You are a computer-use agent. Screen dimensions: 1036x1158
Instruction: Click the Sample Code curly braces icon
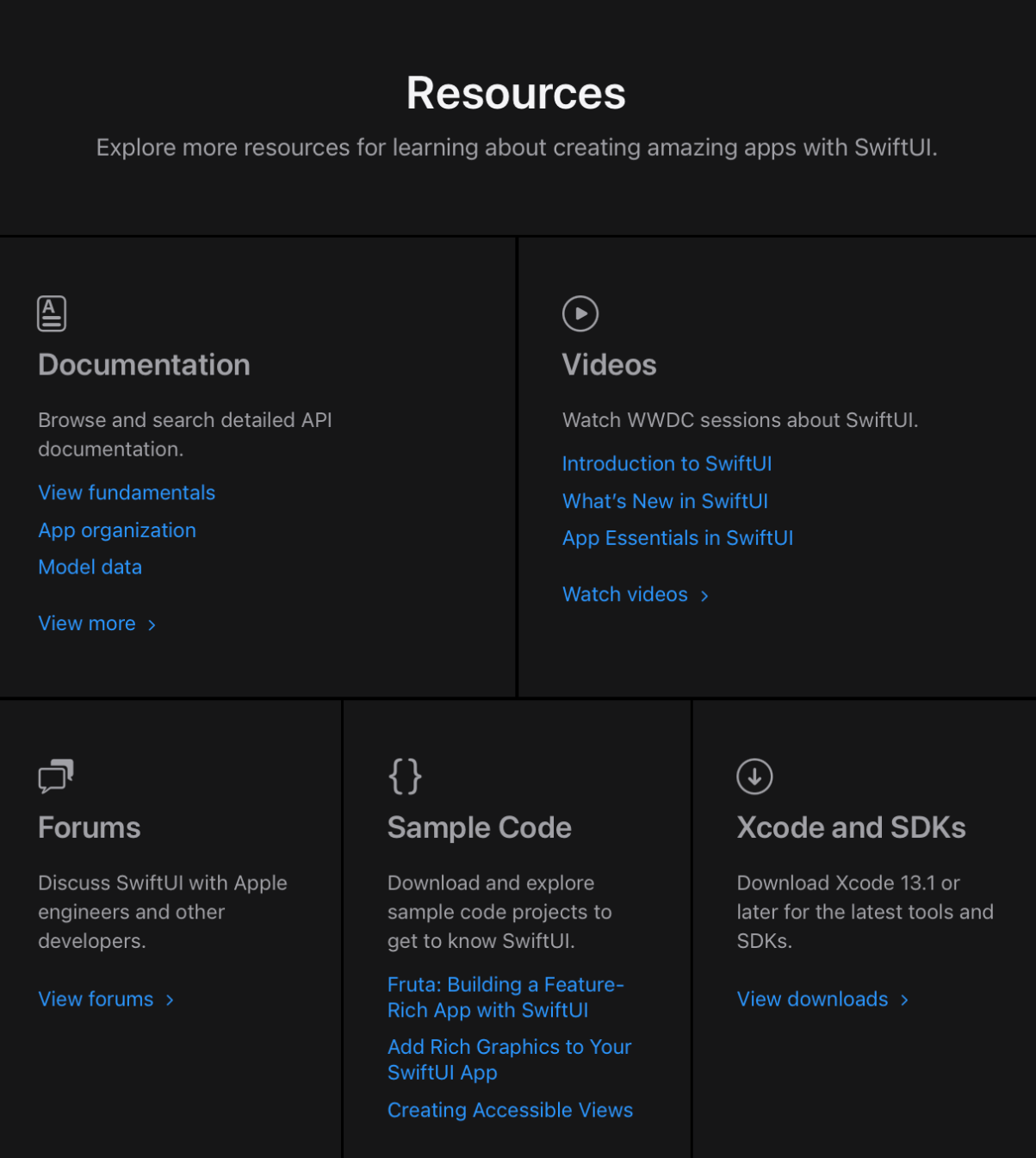click(405, 776)
